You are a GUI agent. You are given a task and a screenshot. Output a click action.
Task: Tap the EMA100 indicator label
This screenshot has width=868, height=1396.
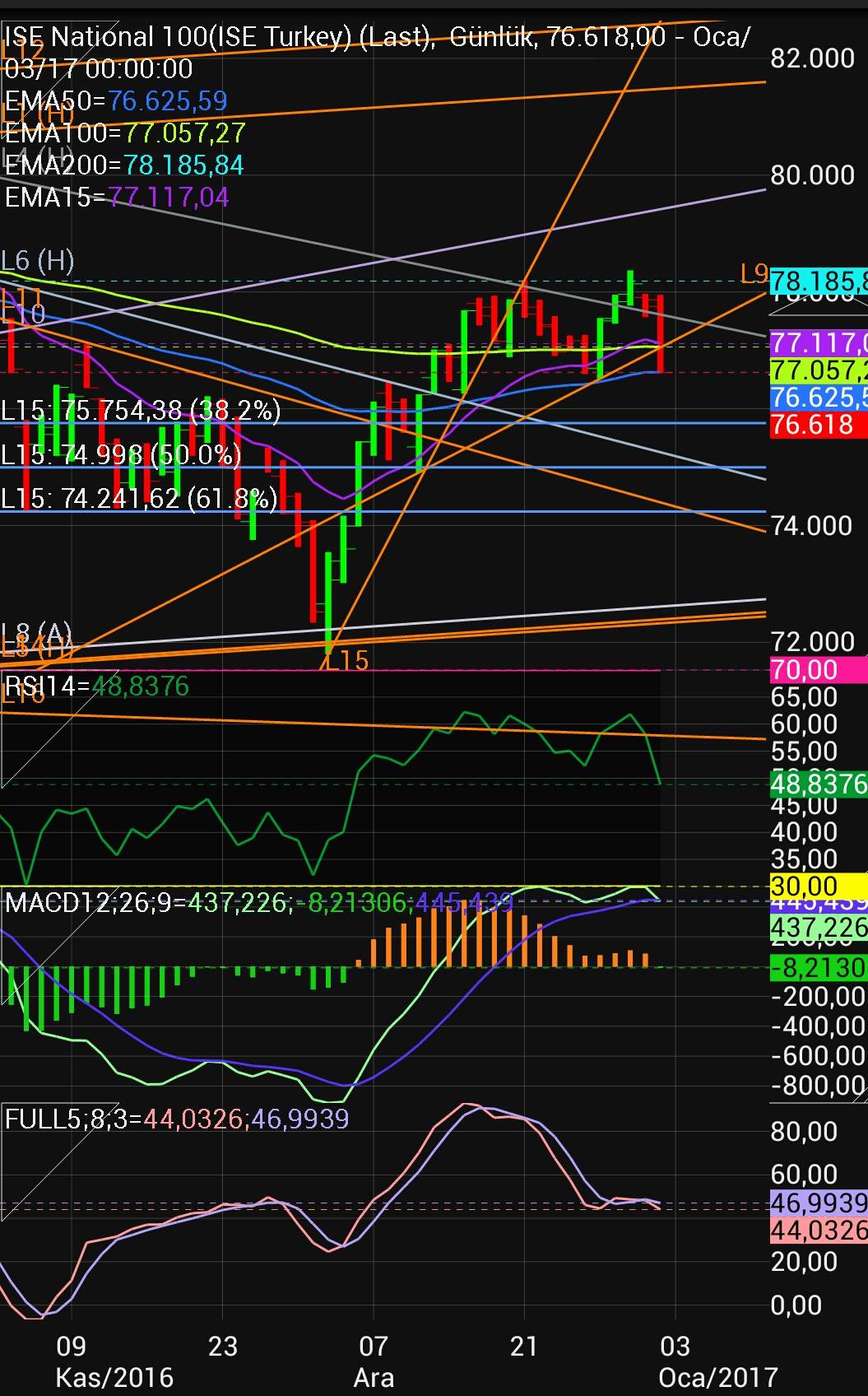[125, 133]
